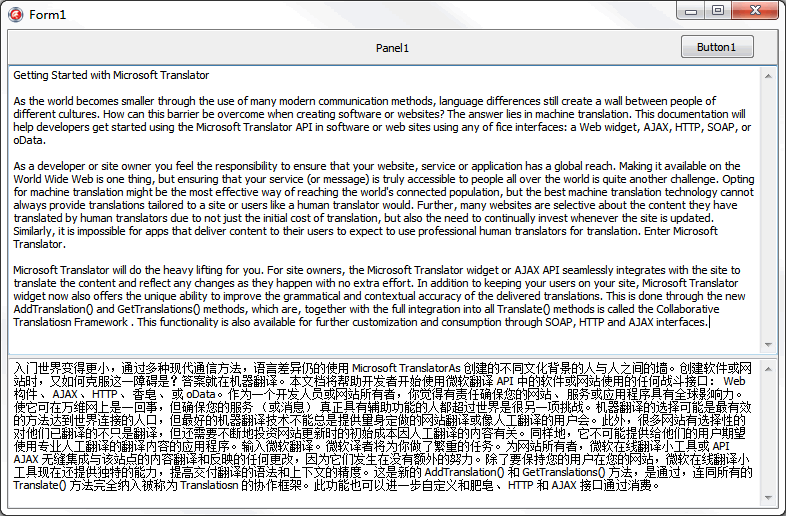Image resolution: width=786 pixels, height=516 pixels.
Task: Click the Form1 window title text
Action: [48, 15]
